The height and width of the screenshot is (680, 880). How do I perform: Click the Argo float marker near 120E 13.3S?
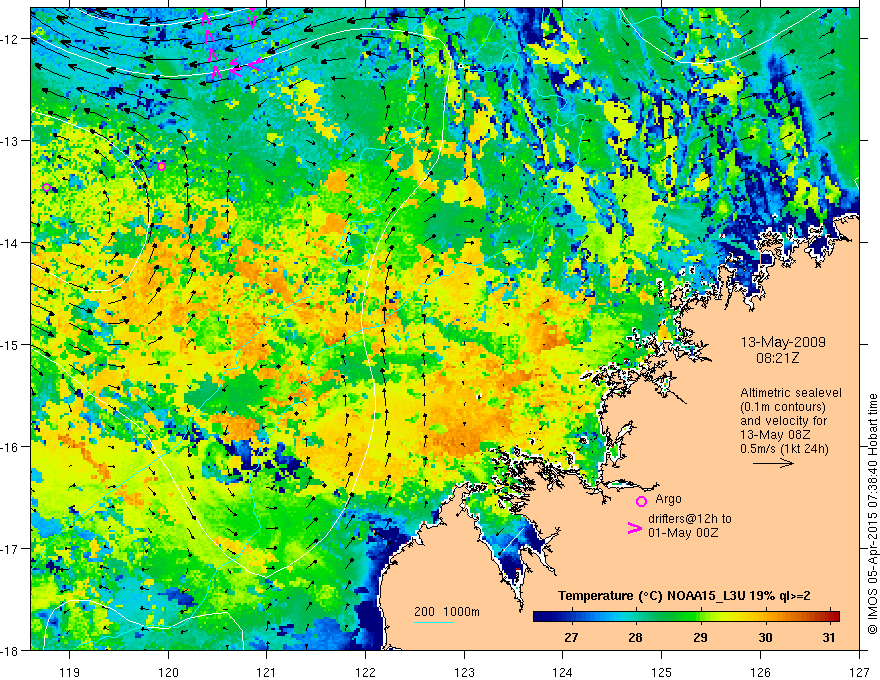click(x=162, y=166)
